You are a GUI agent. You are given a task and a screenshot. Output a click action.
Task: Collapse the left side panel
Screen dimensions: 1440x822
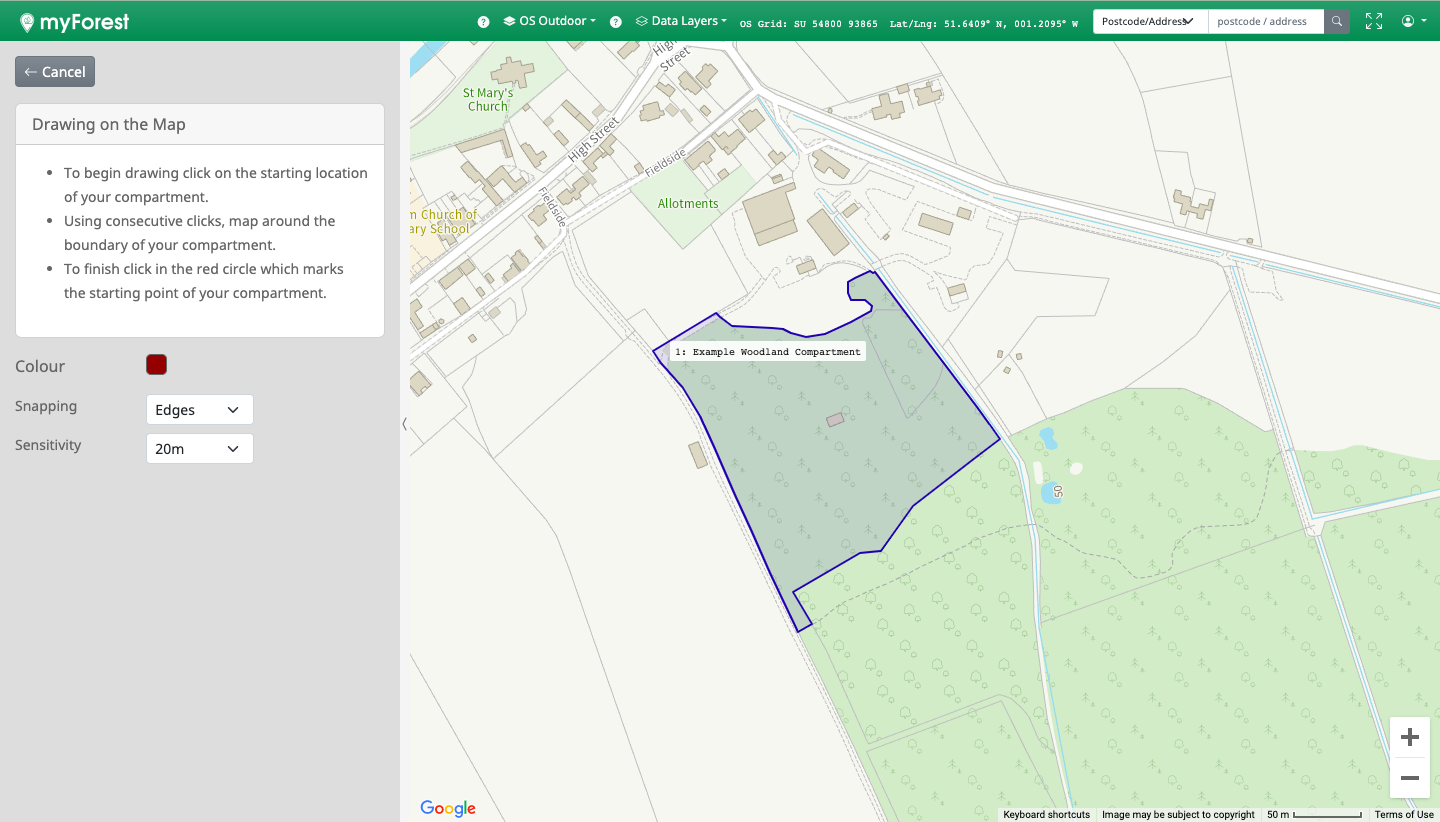click(x=404, y=424)
